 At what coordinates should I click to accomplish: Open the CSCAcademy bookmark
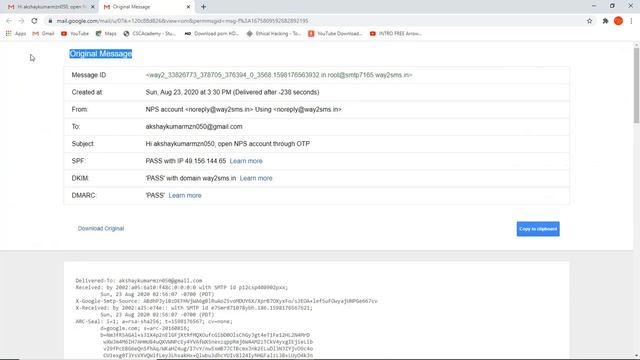(x=150, y=33)
